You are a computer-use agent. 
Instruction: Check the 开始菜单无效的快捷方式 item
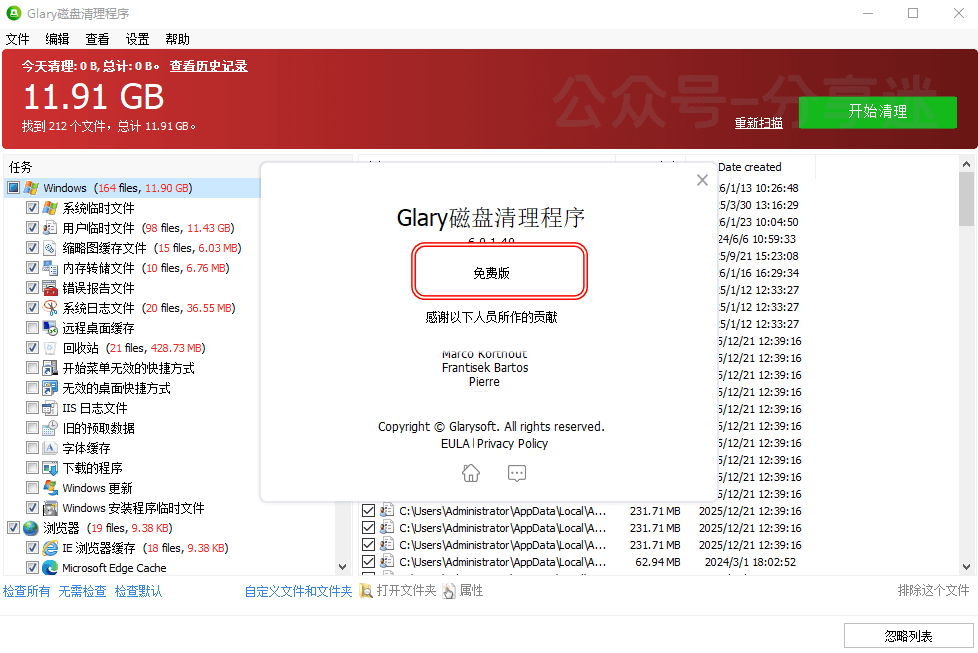click(33, 367)
